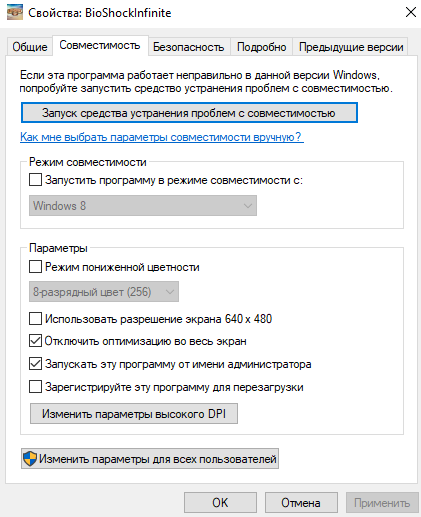Switch to the Общие tab
The height and width of the screenshot is (517, 421).
30,47
